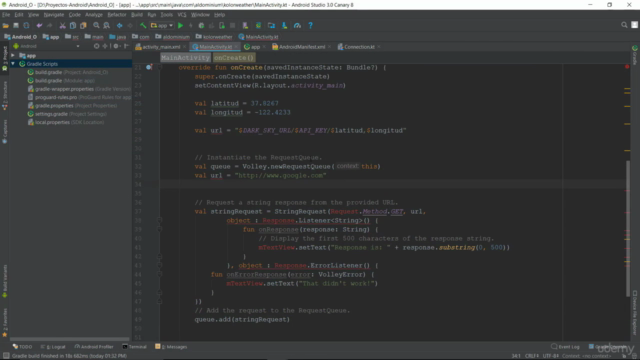Click the Open folder toolbar icon
This screenshot has width=640, height=360.
(x=5, y=25)
